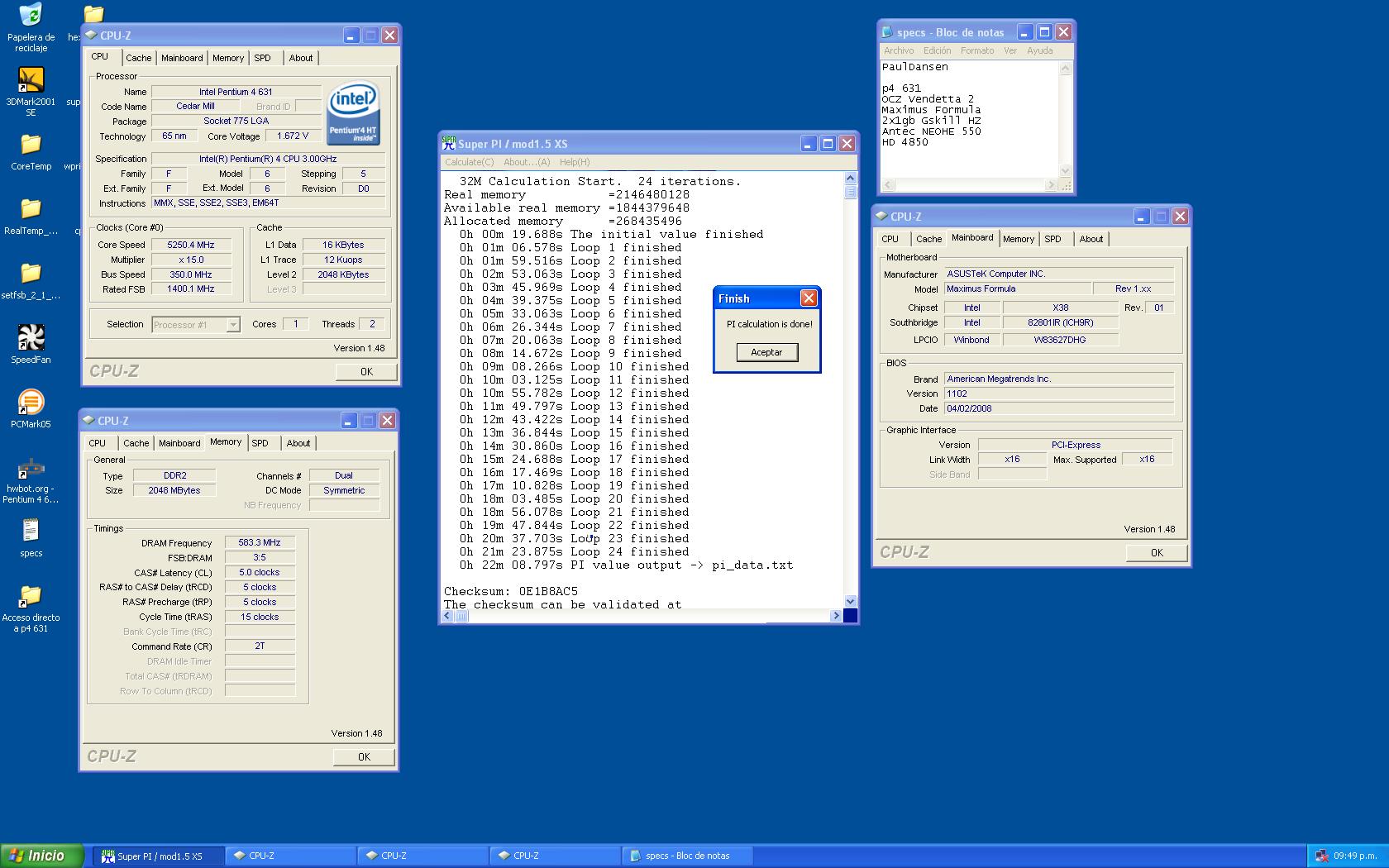Open About...(A) menu in Super PI

click(x=527, y=162)
